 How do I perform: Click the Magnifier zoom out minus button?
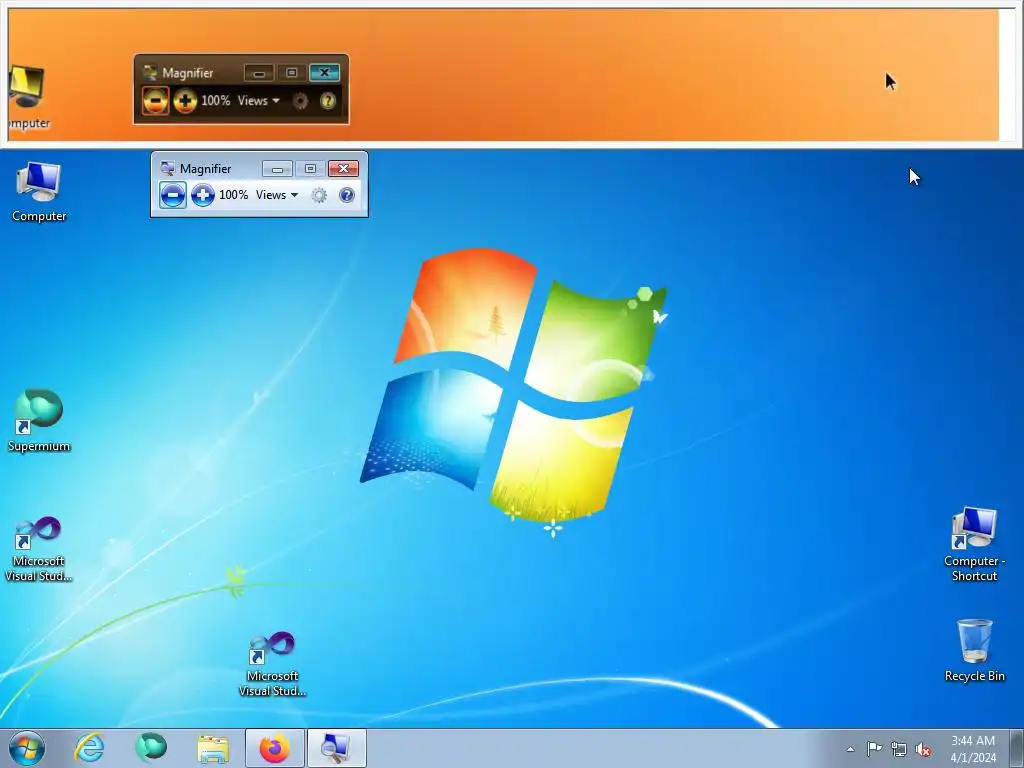[172, 195]
